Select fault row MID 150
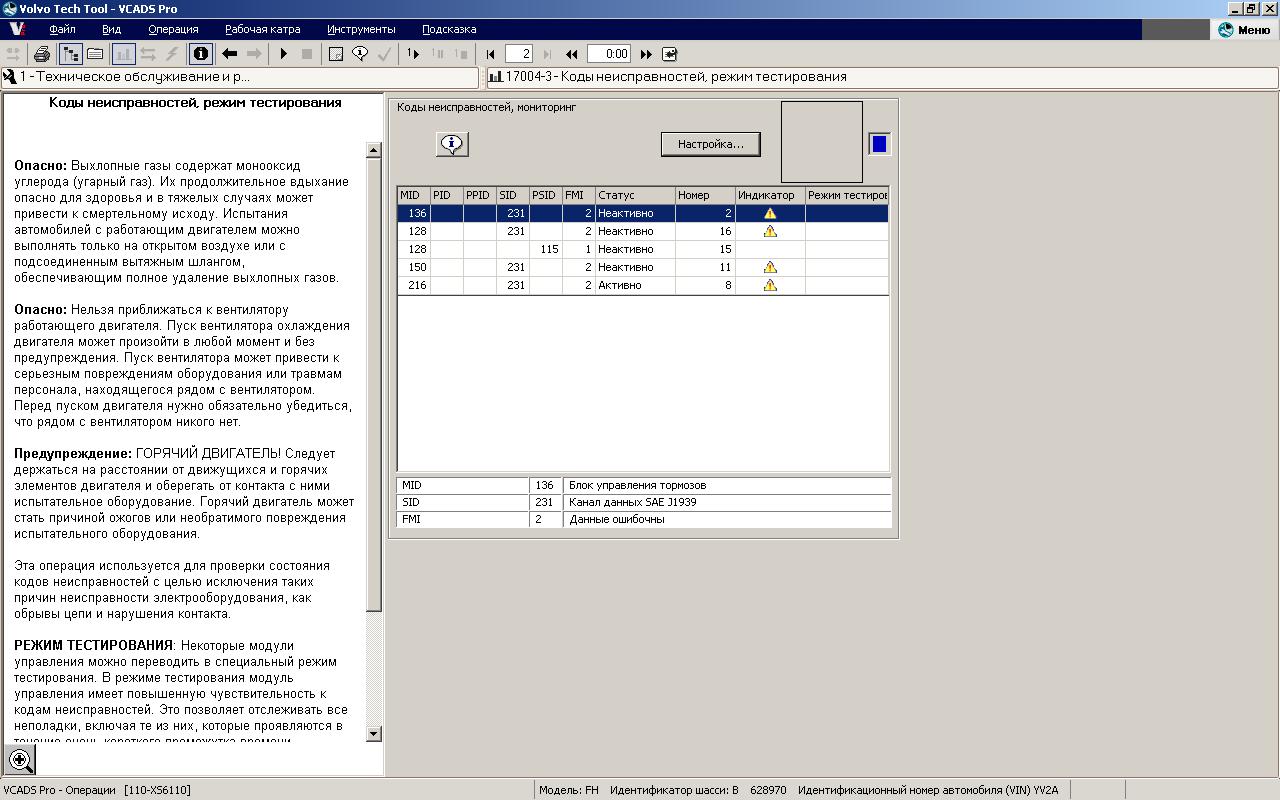 643,267
